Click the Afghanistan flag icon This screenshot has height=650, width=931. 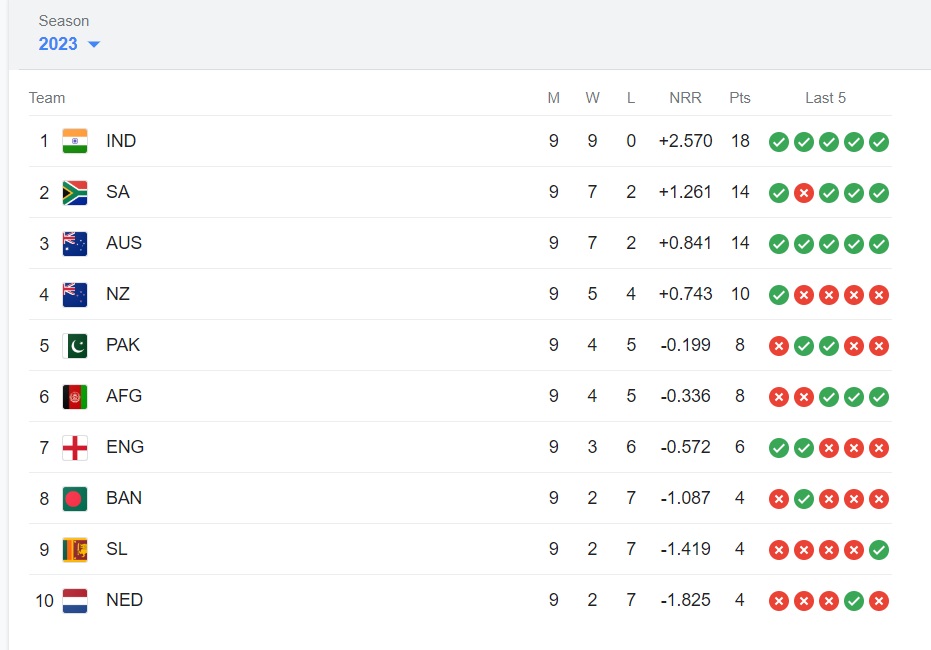(75, 397)
